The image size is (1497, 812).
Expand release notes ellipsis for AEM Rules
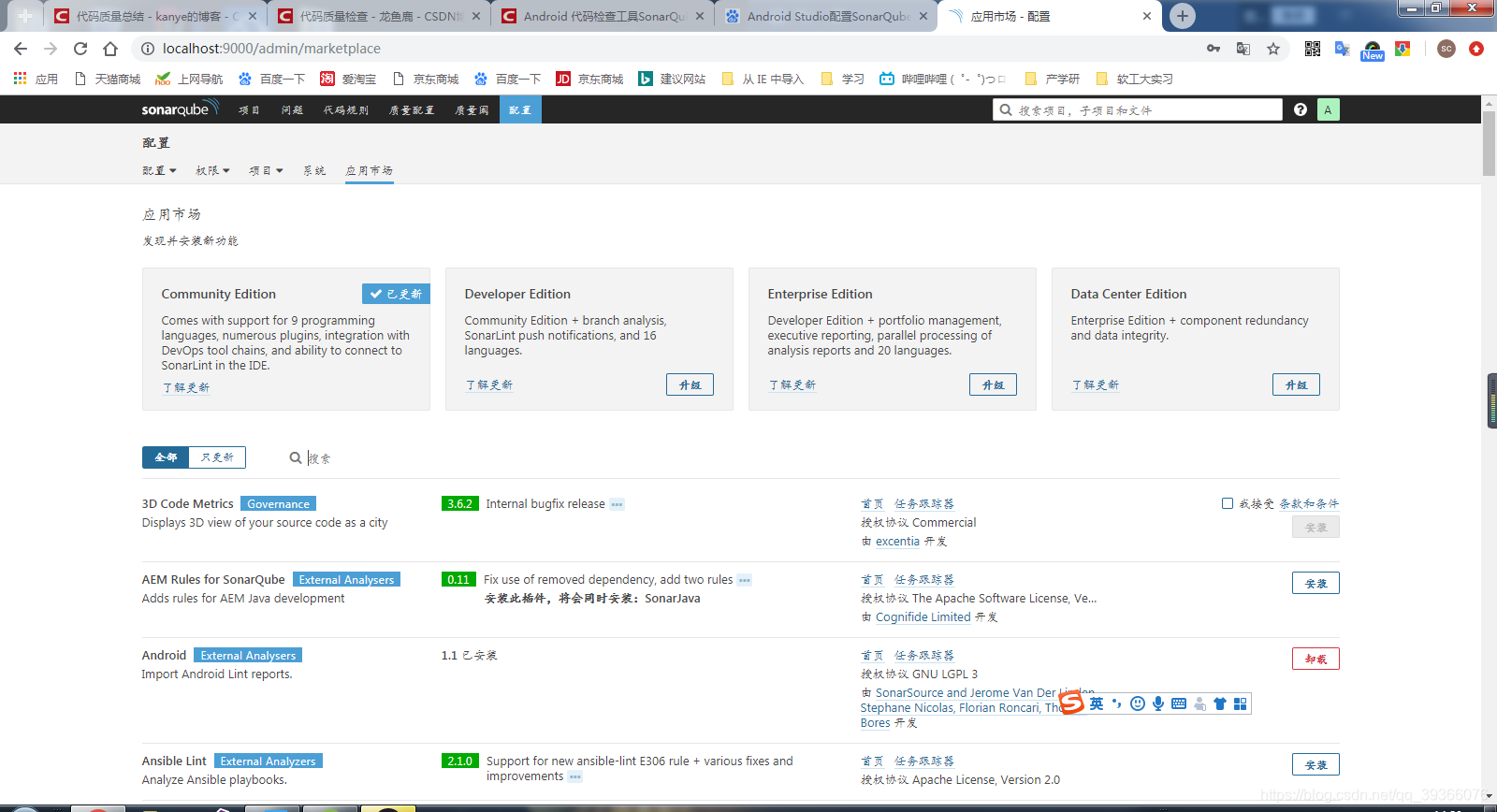744,580
